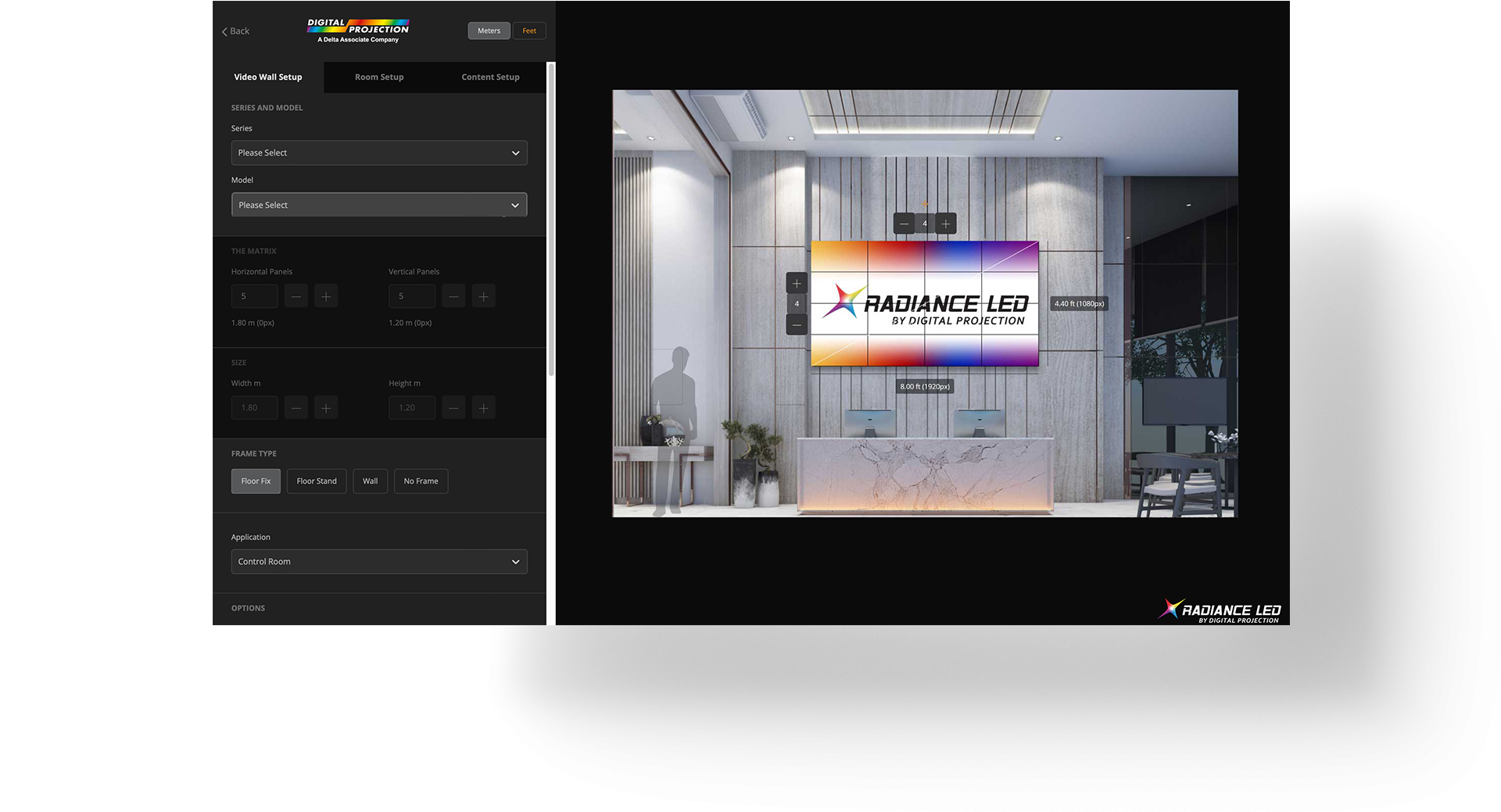Decrease Width with minus button
This screenshot has height=812, width=1501.
point(296,407)
